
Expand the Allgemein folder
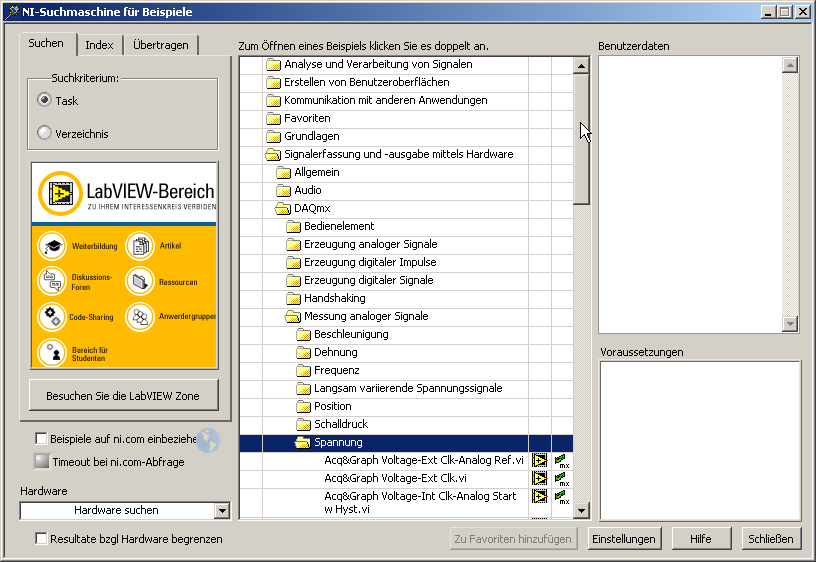pyautogui.click(x=283, y=172)
